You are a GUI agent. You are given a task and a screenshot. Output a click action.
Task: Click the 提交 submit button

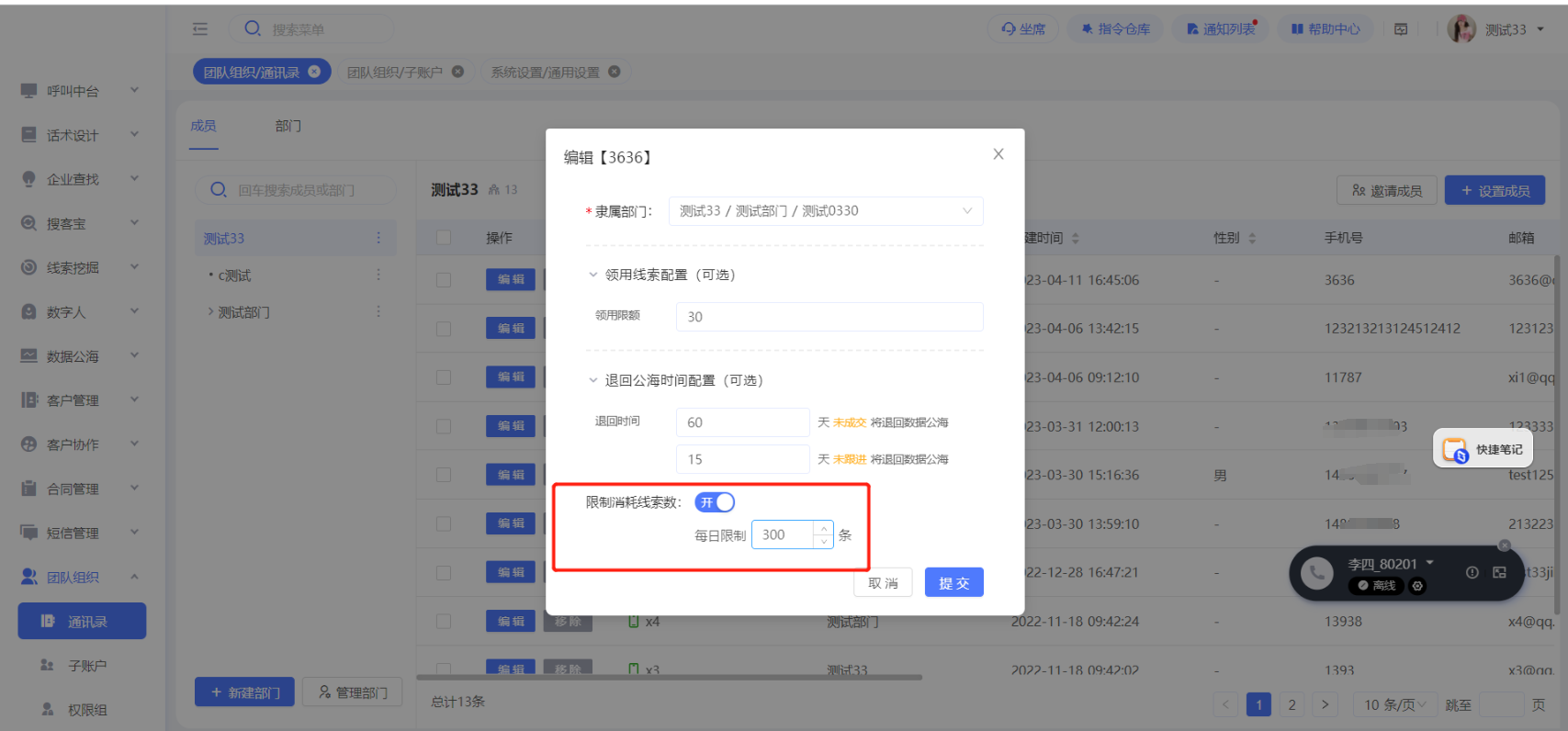pos(953,583)
